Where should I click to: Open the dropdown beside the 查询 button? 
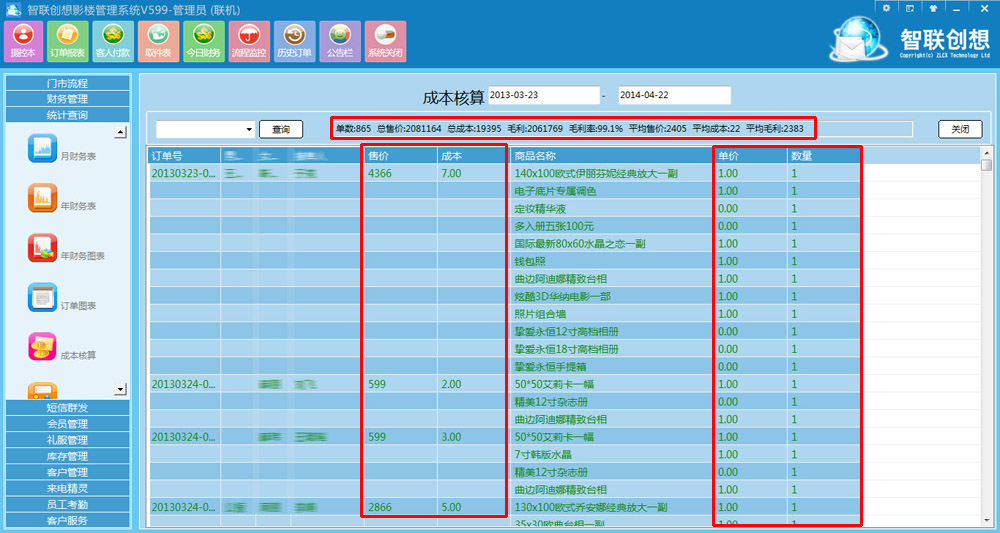(x=249, y=130)
